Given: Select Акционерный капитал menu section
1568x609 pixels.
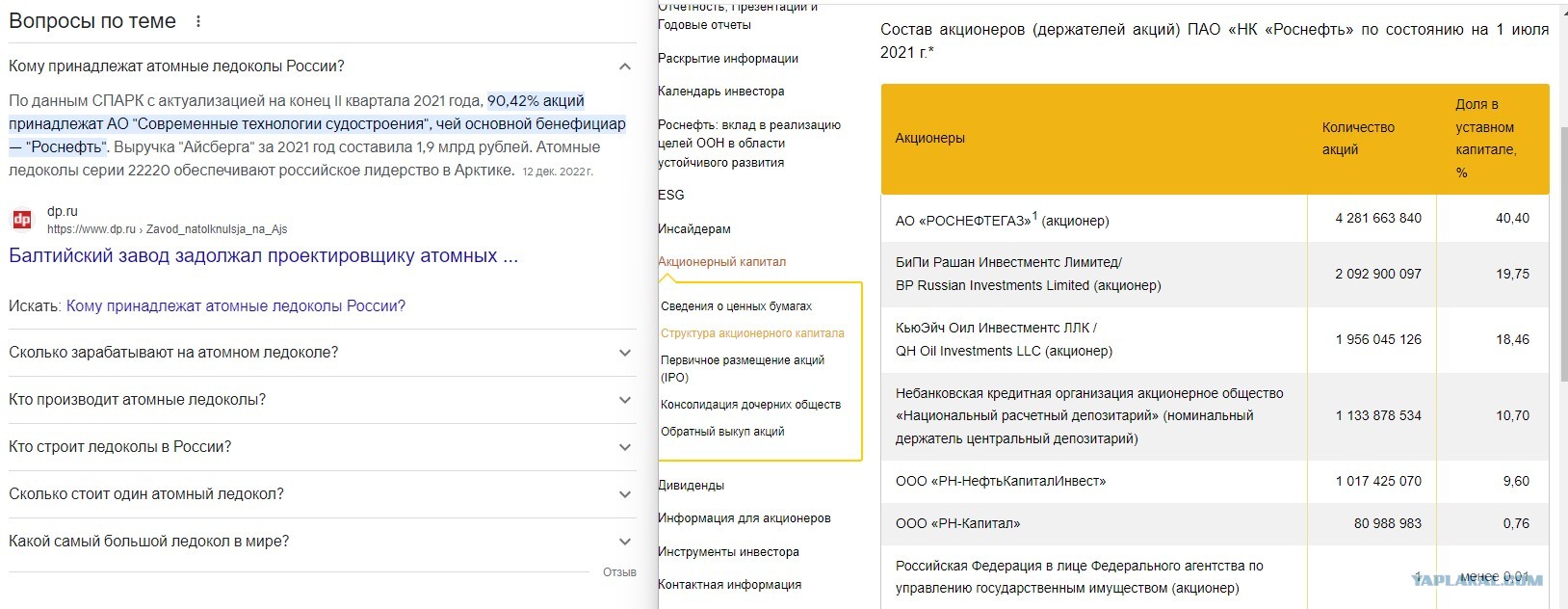Looking at the screenshot, I should click(722, 262).
